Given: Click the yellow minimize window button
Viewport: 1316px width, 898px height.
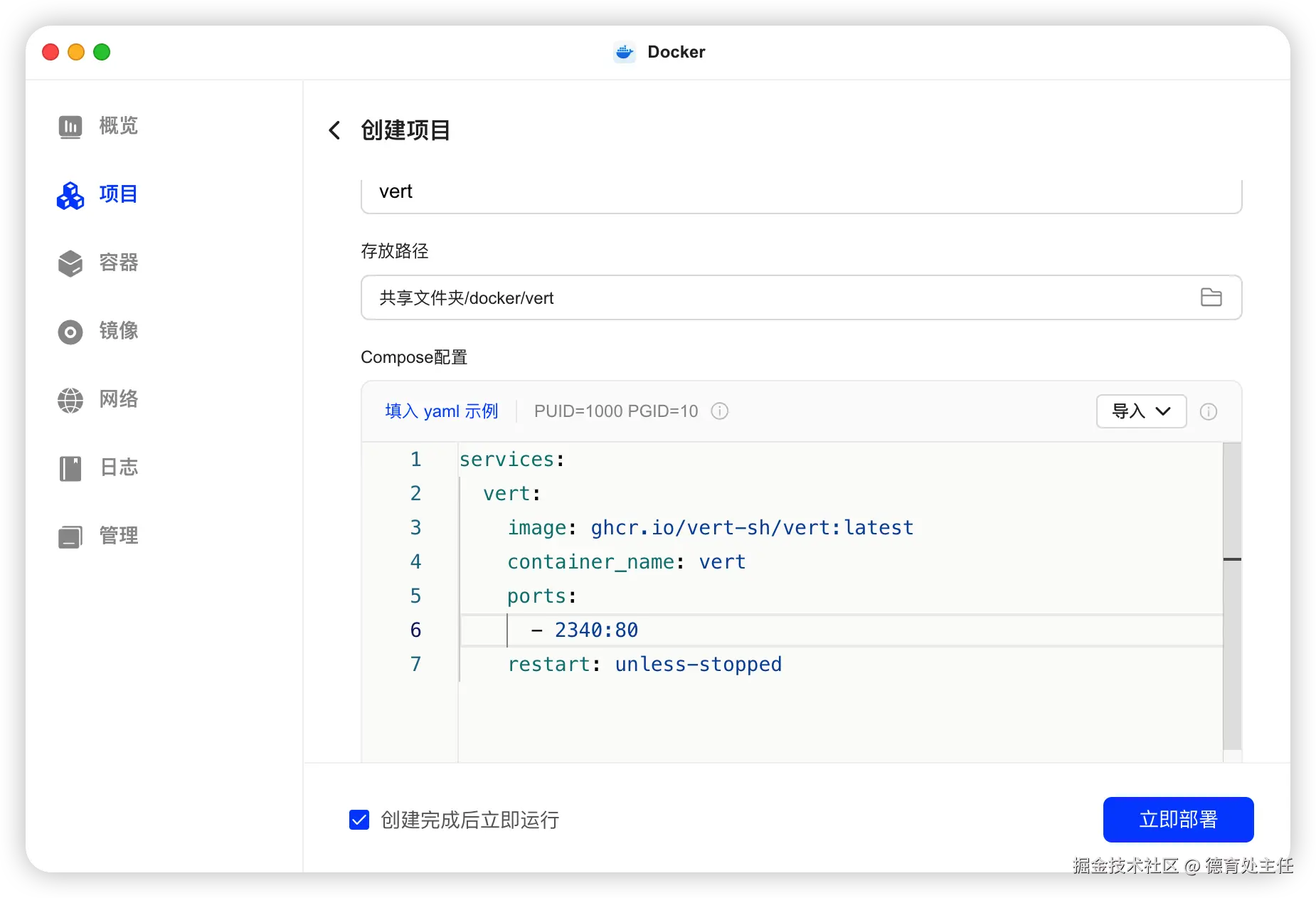Looking at the screenshot, I should (x=76, y=52).
